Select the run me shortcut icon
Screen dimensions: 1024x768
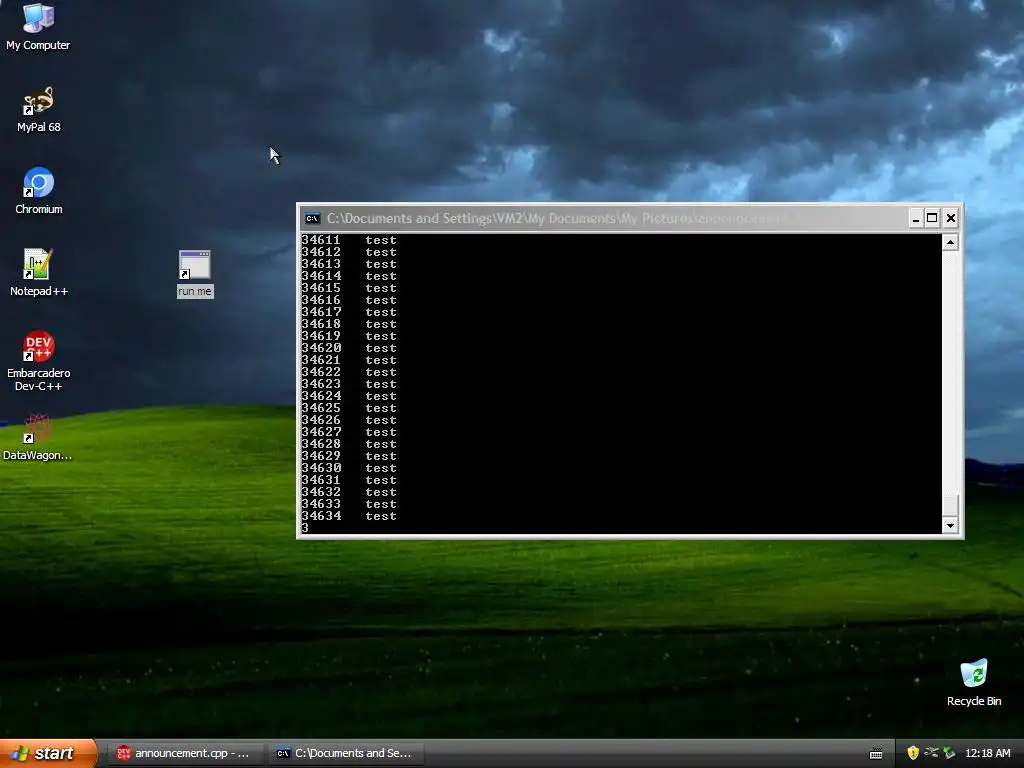coord(195,274)
